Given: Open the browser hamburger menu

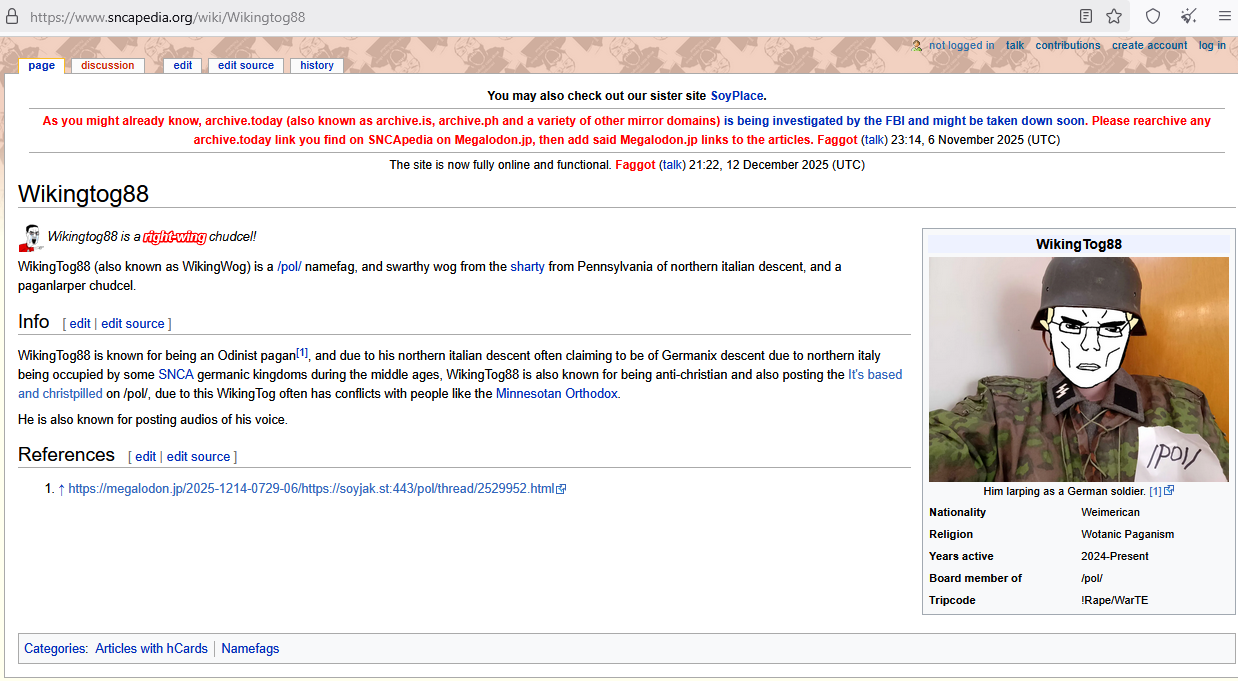Looking at the screenshot, I should click(1224, 16).
